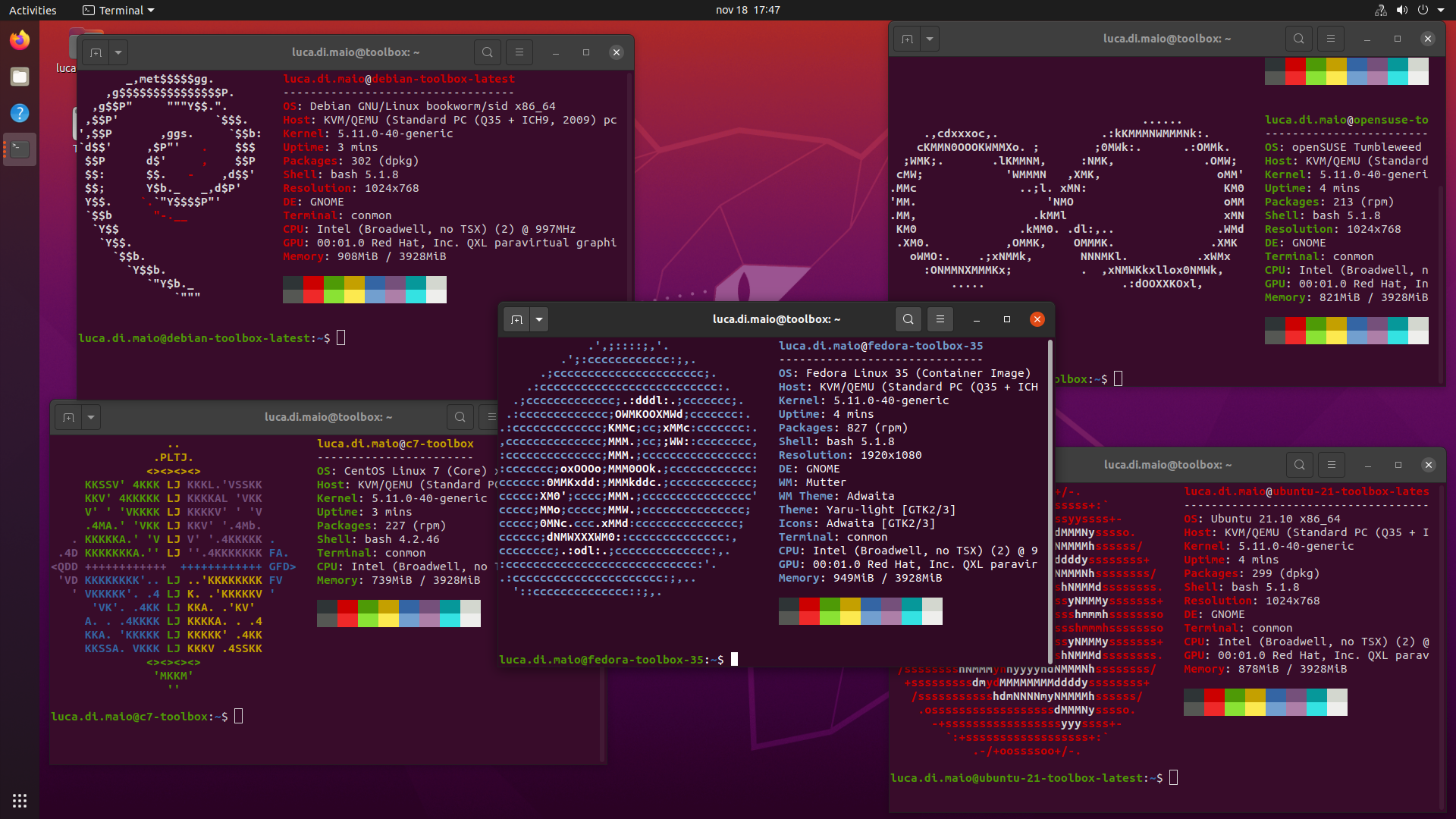Screen dimensions: 1456x819
Task: Click 'Packages: 213 (rpm)' in openSUSE terminal
Action: (1329, 202)
